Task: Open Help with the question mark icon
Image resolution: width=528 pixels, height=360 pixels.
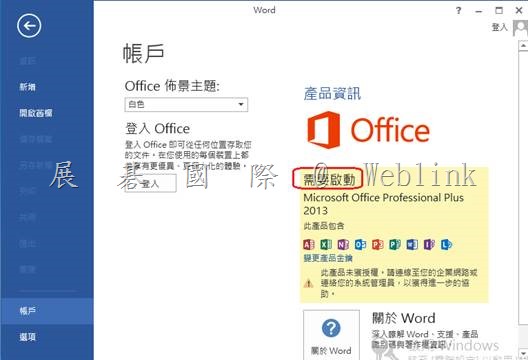Action: point(458,11)
